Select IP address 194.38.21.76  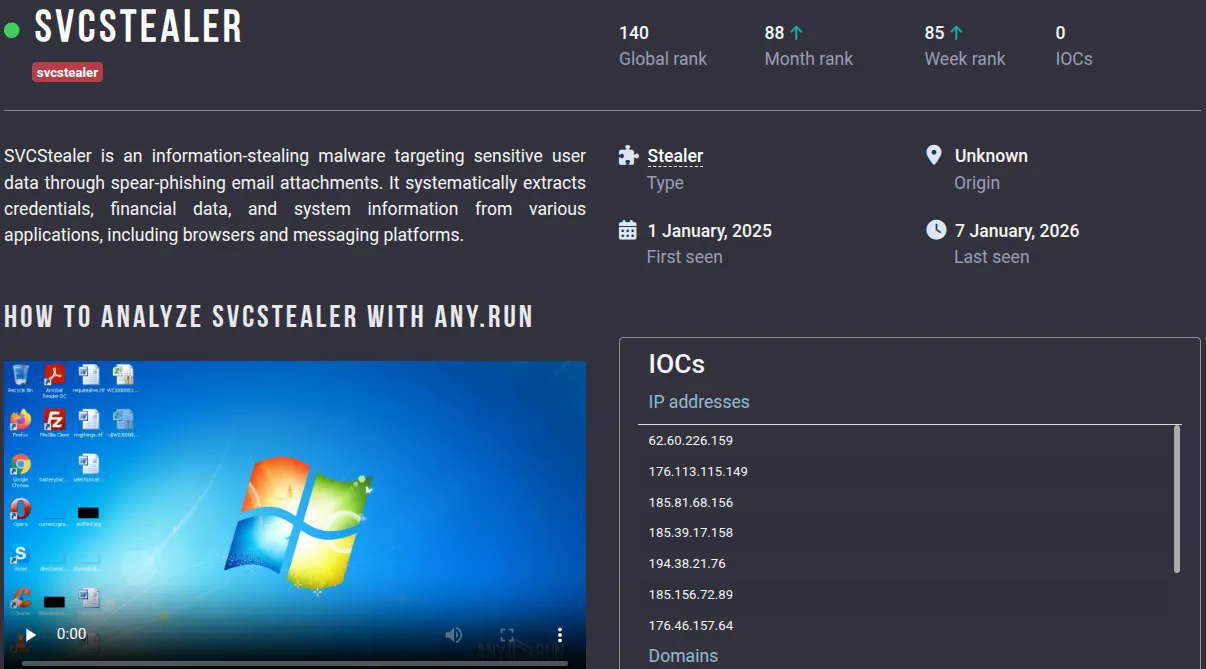coord(687,564)
